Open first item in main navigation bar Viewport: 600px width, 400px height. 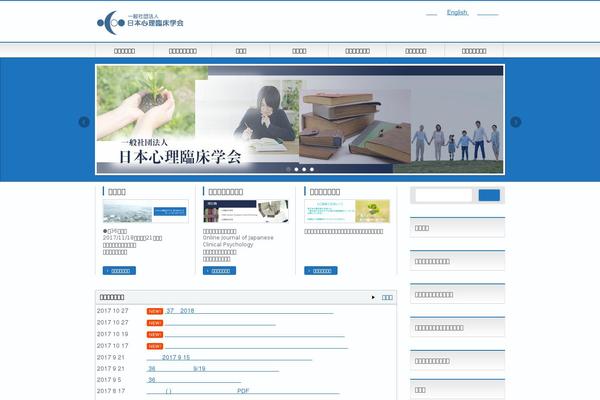pyautogui.click(x=124, y=51)
